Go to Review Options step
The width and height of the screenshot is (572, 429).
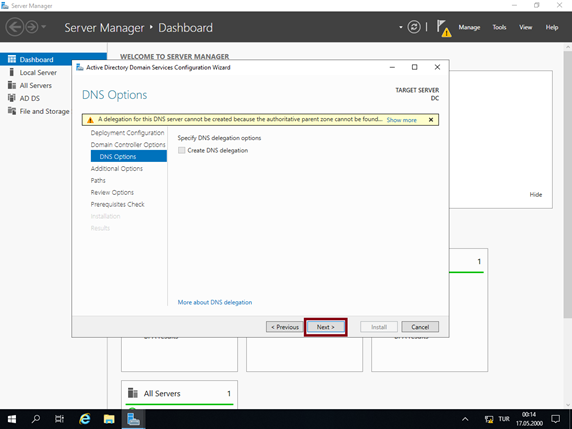(x=112, y=193)
